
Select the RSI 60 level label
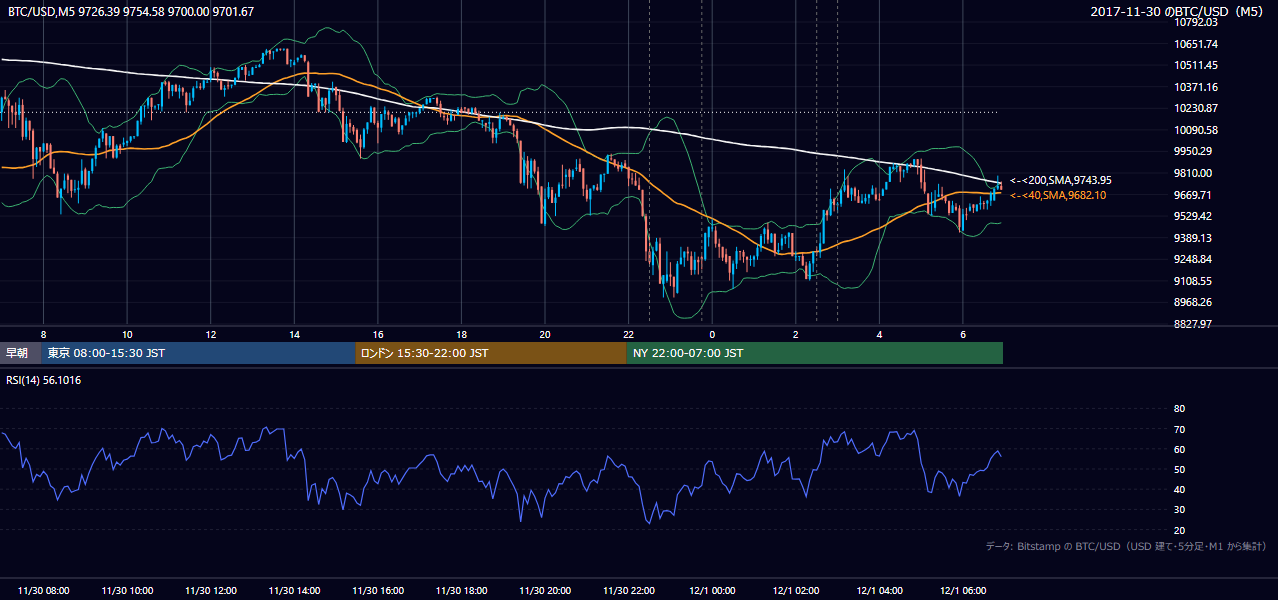point(1179,449)
